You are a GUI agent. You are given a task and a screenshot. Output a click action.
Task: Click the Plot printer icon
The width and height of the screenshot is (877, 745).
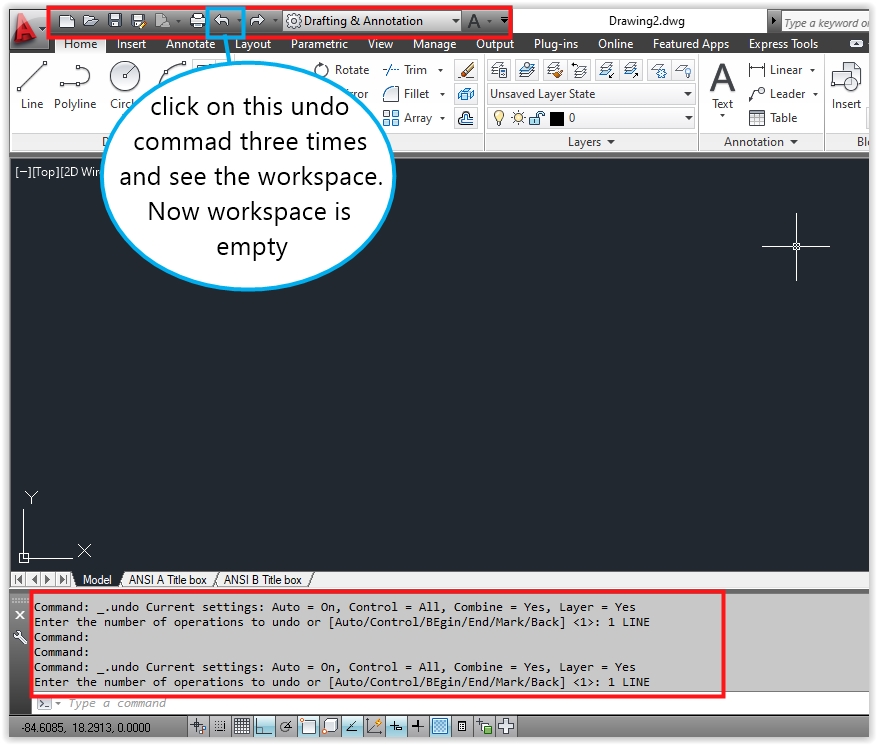pyautogui.click(x=197, y=21)
